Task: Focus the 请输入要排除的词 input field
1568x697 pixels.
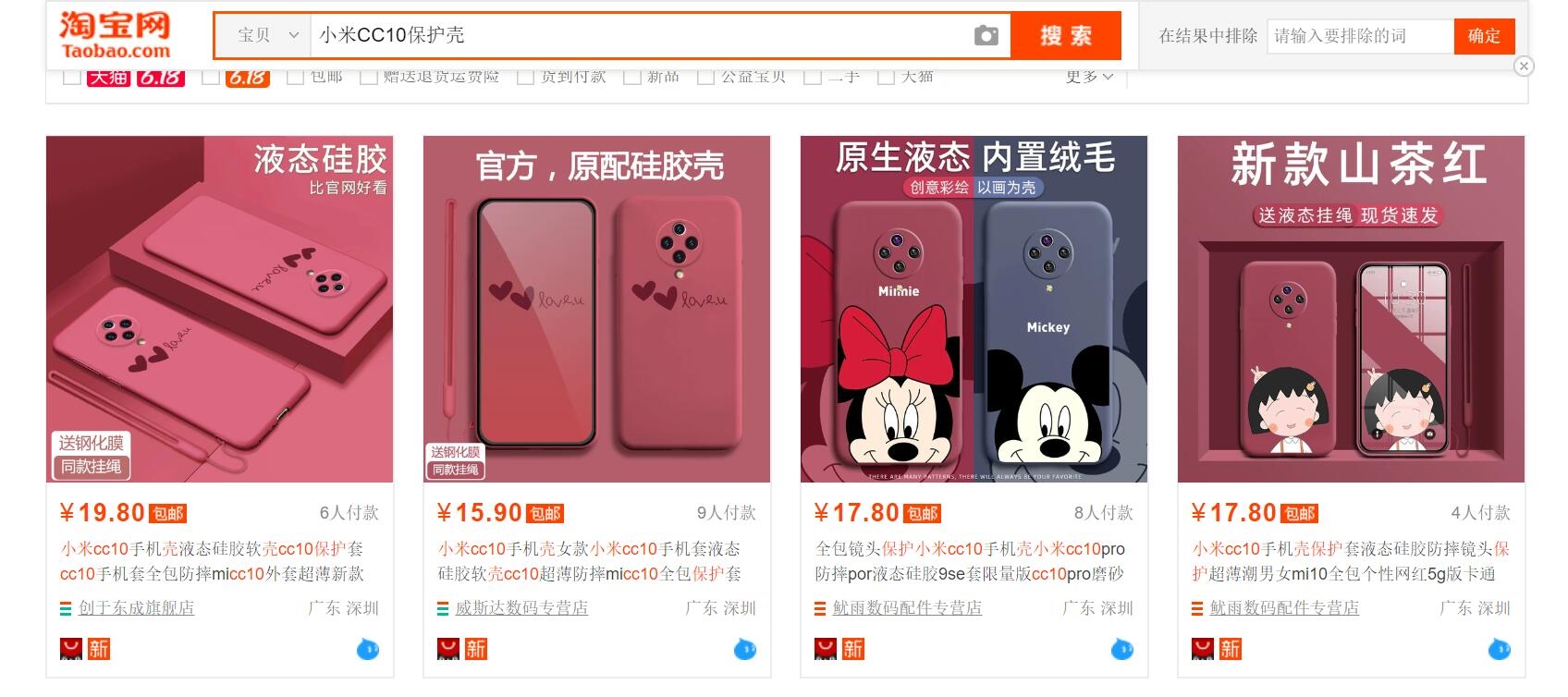Action: point(1360,36)
